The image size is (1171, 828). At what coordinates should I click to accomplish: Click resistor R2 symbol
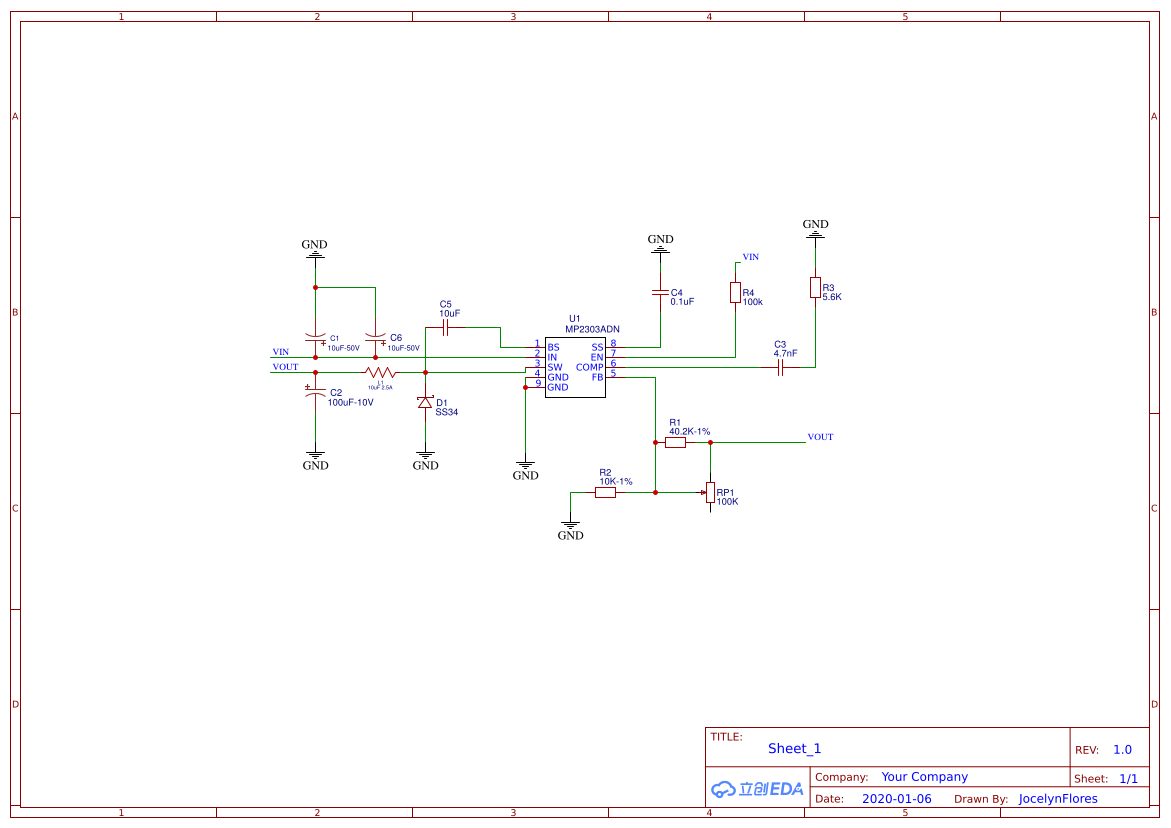pos(606,493)
